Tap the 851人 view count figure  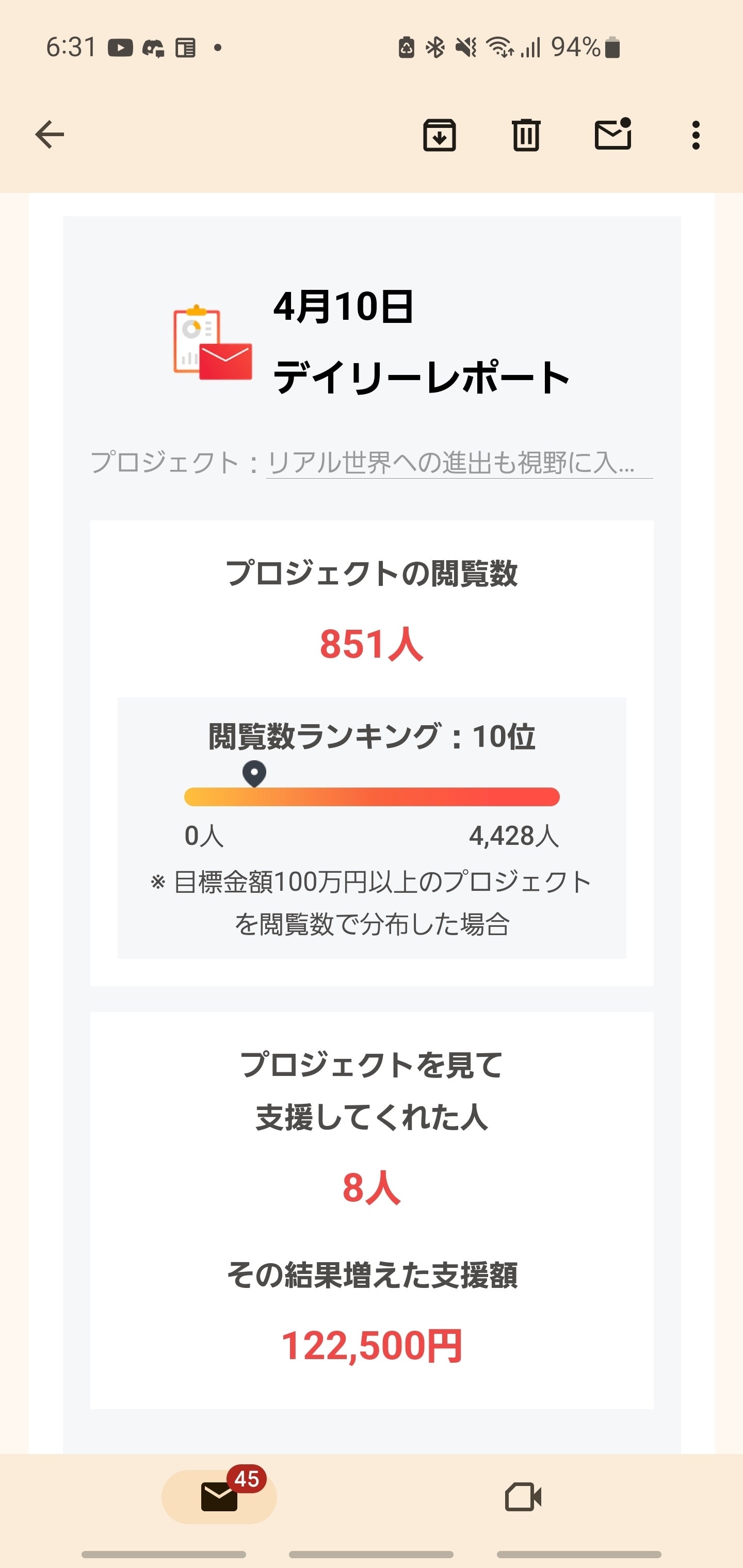[371, 644]
